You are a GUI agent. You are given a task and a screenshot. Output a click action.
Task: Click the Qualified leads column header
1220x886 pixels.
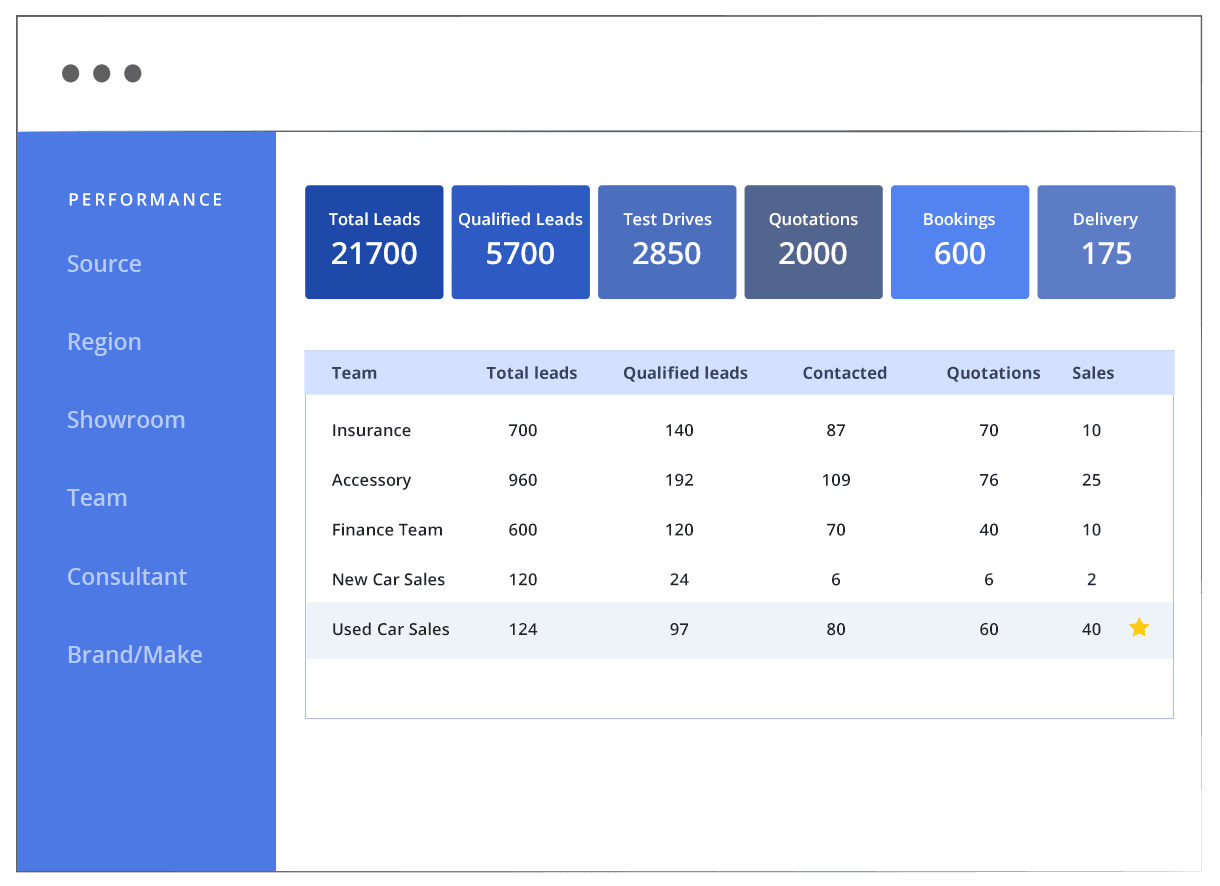pos(685,373)
